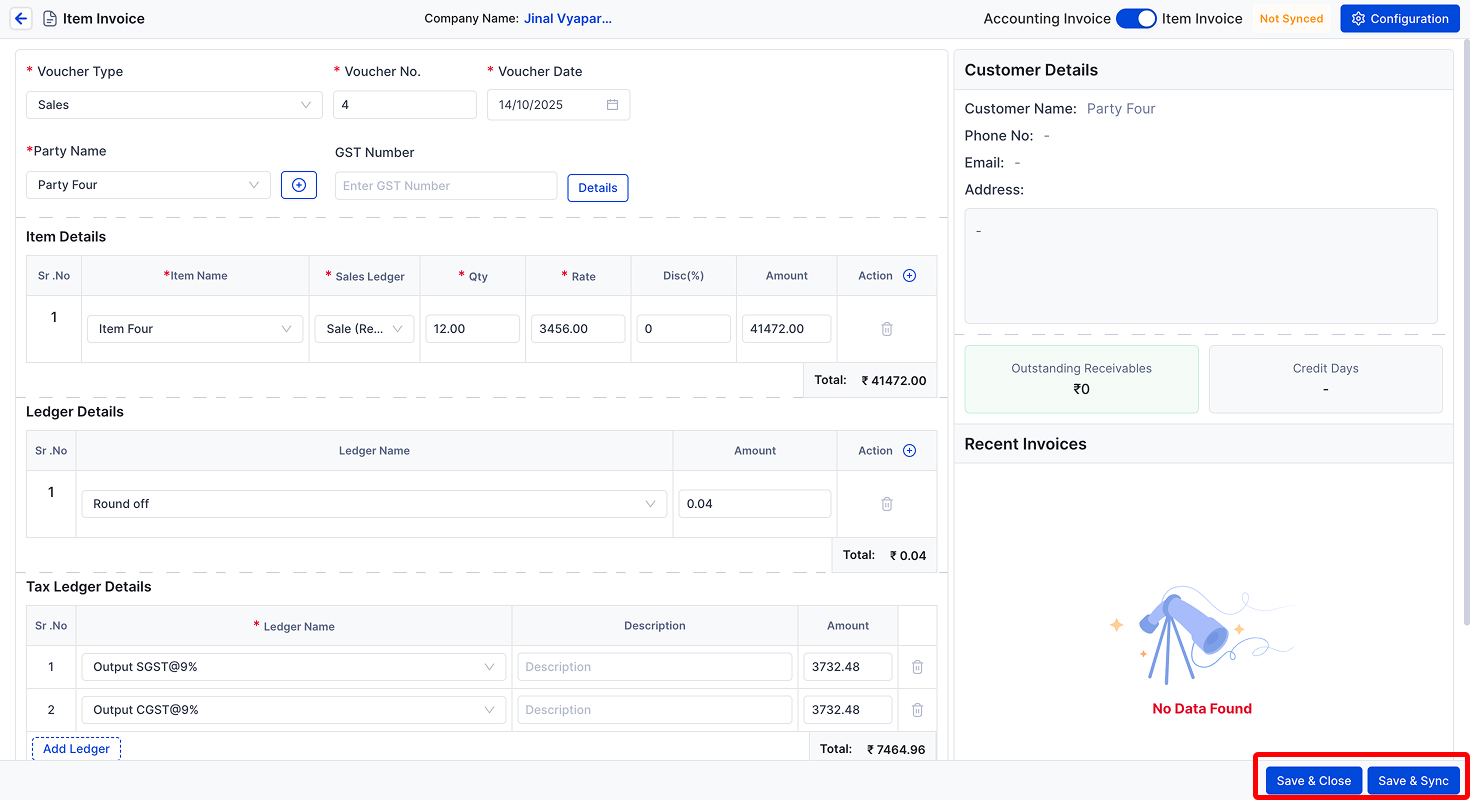Click the SGST amount field 3732.48
This screenshot has width=1470, height=800.
coord(848,667)
